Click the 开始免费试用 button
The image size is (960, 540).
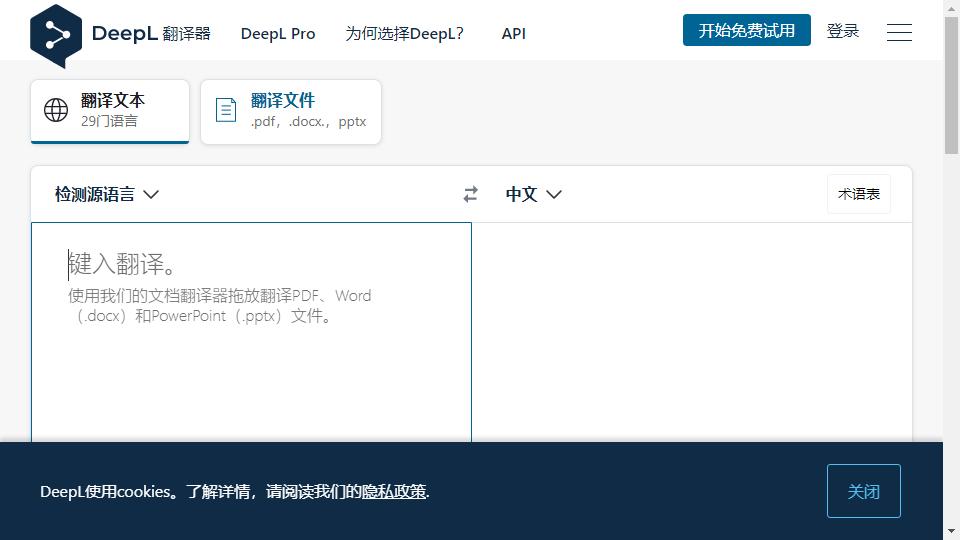pos(746,30)
